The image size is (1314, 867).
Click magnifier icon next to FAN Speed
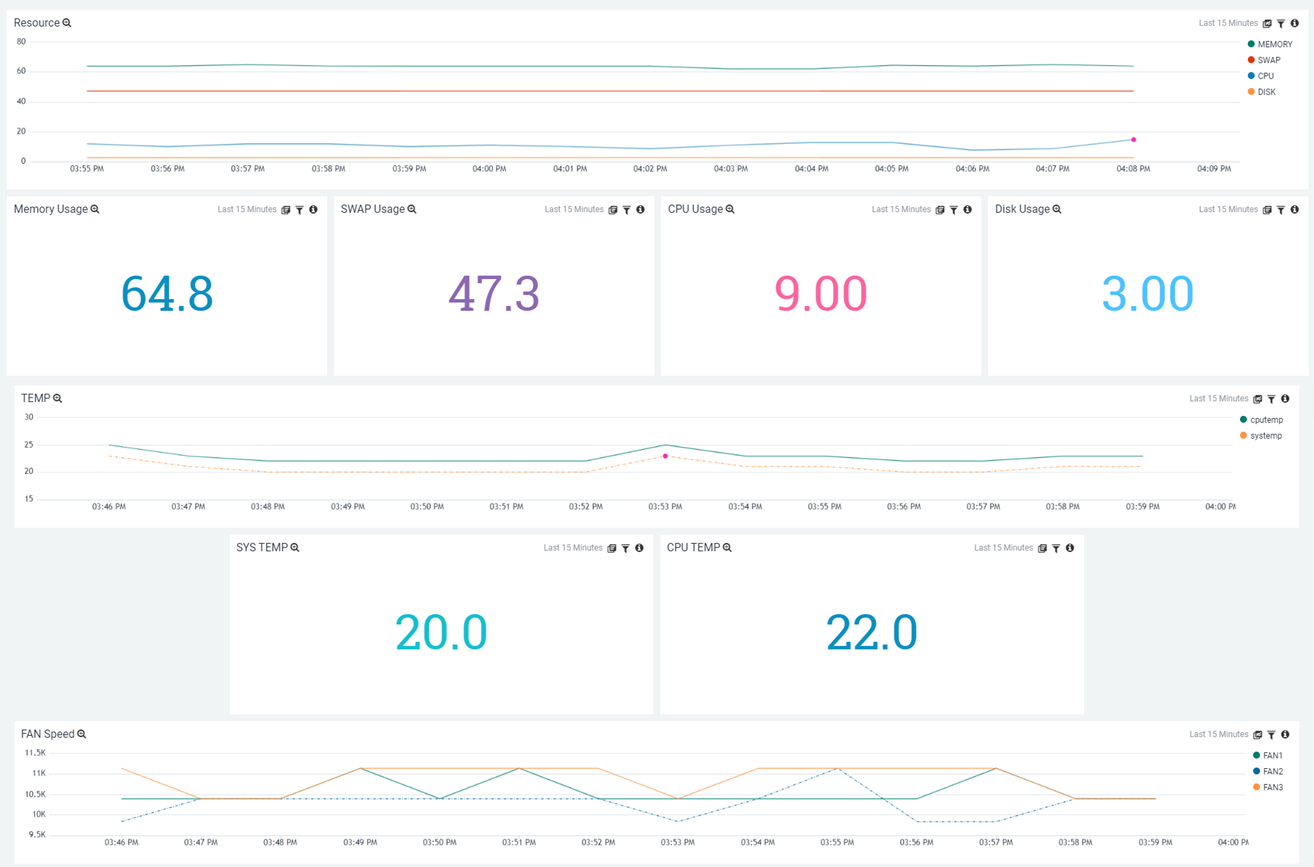(82, 735)
